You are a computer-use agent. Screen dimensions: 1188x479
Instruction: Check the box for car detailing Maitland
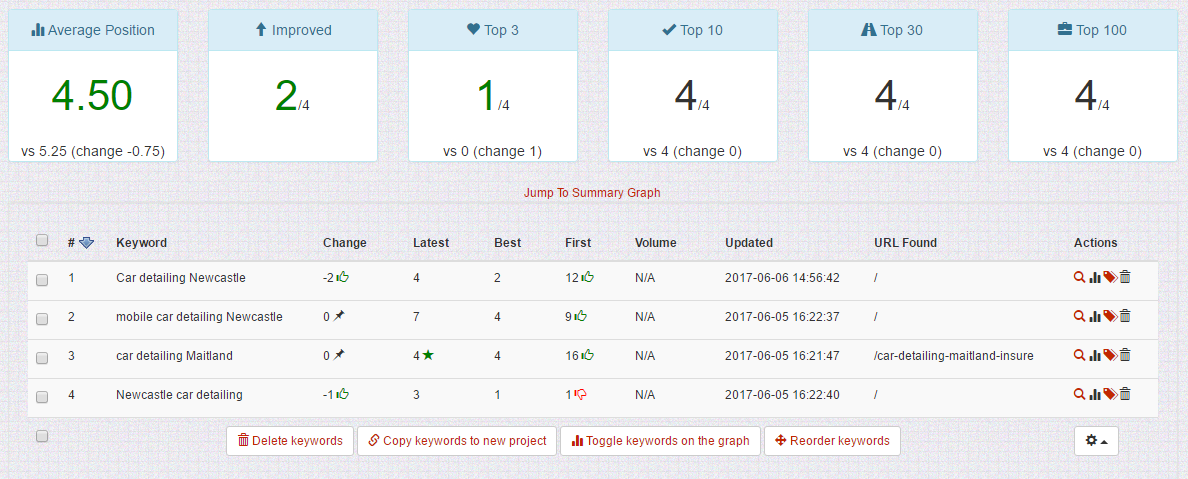42,358
